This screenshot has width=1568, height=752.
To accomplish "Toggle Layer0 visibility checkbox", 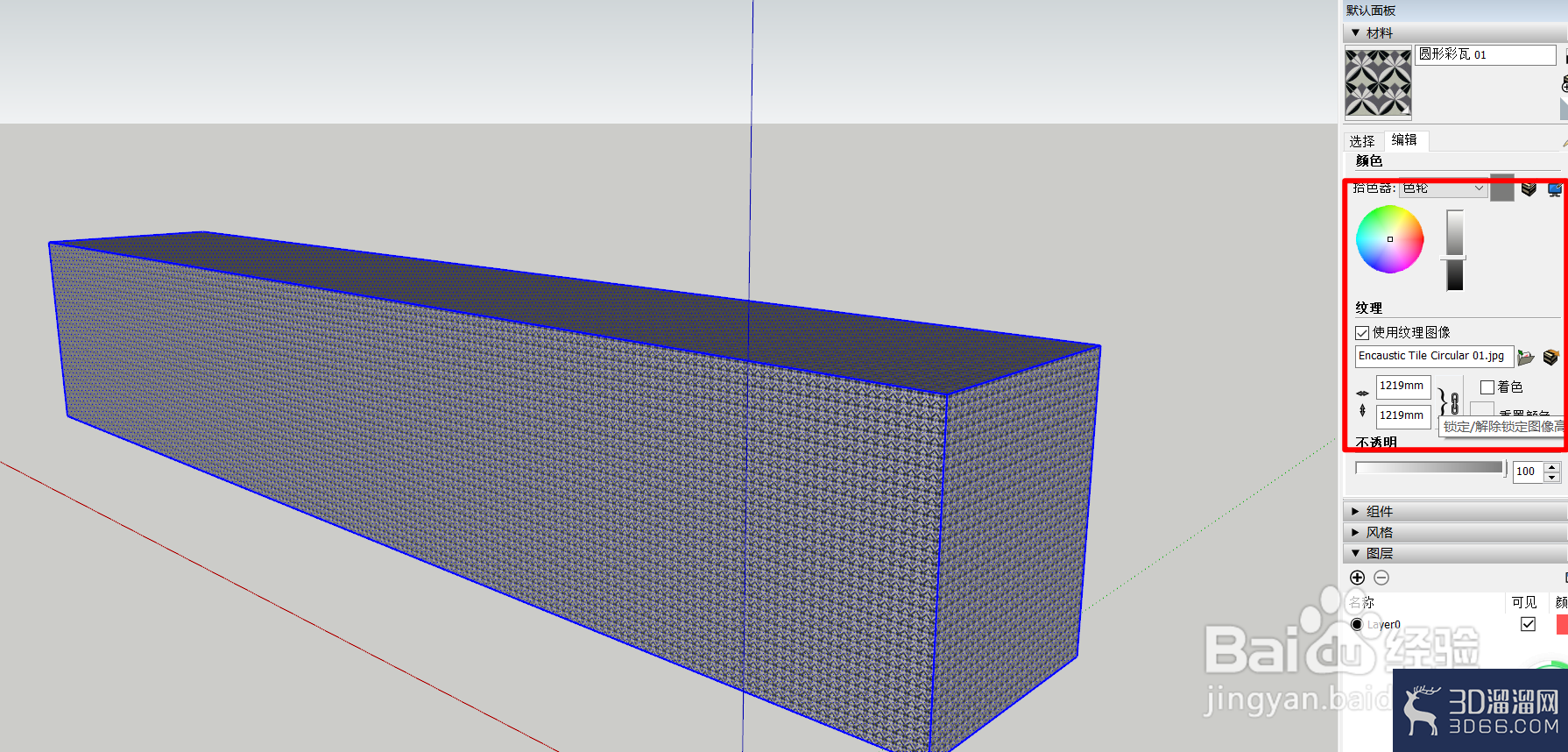I will point(1528,624).
